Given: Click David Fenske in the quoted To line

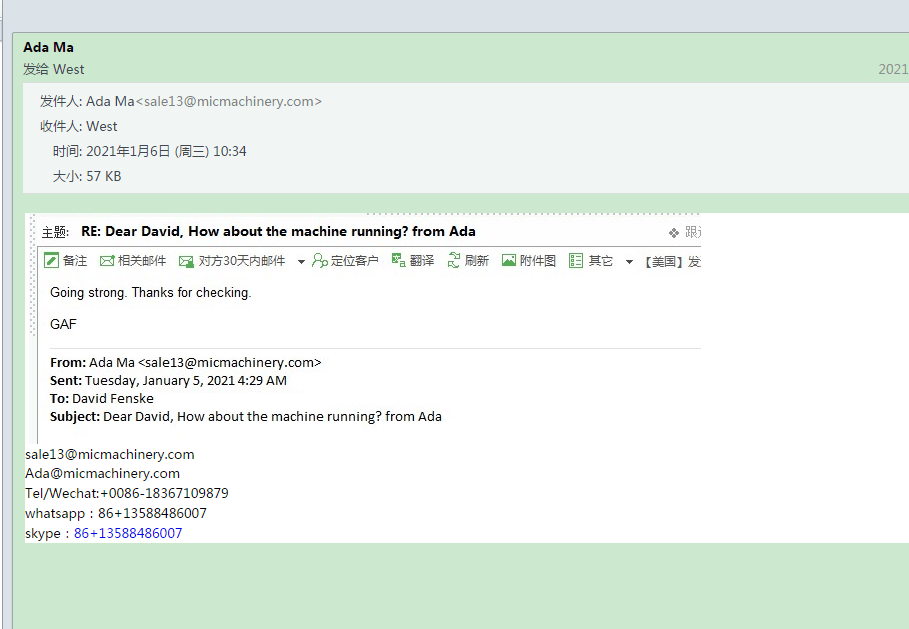Looking at the screenshot, I should (x=113, y=398).
